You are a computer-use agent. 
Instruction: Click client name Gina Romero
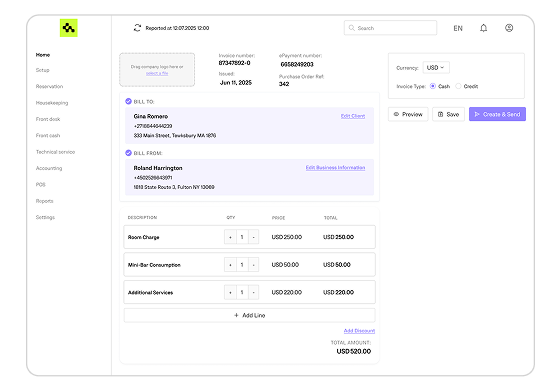151,116
